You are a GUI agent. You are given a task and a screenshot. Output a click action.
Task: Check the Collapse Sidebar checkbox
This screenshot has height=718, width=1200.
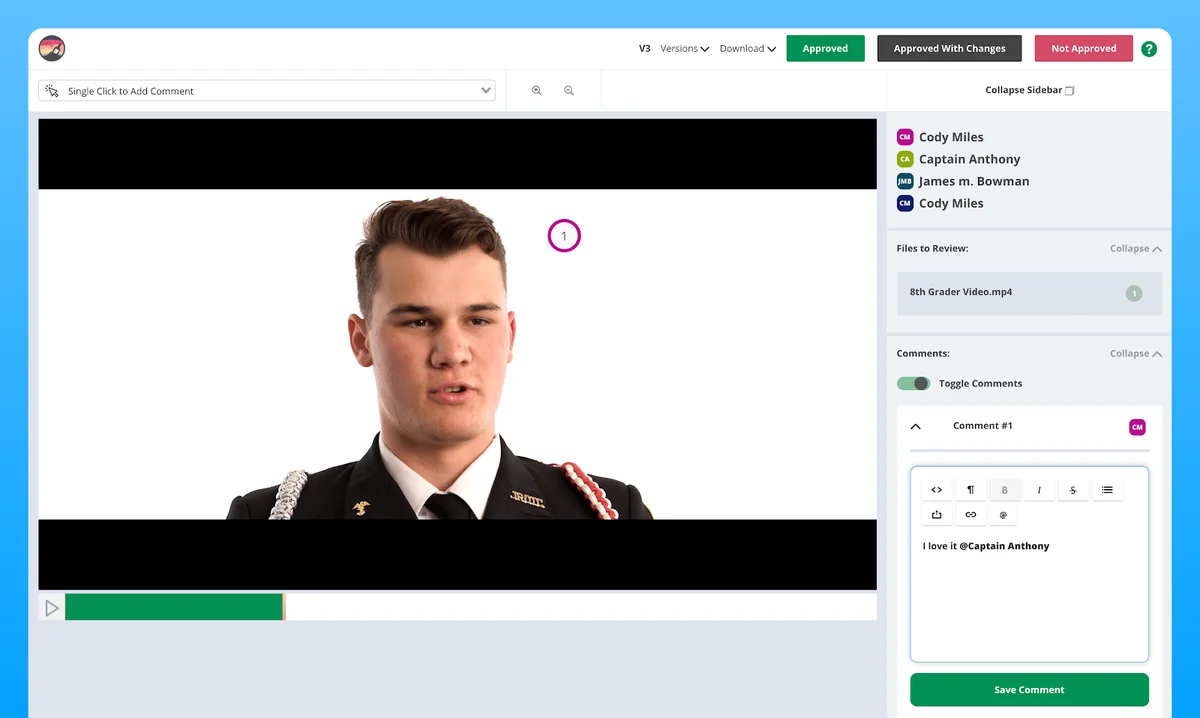tap(1069, 91)
